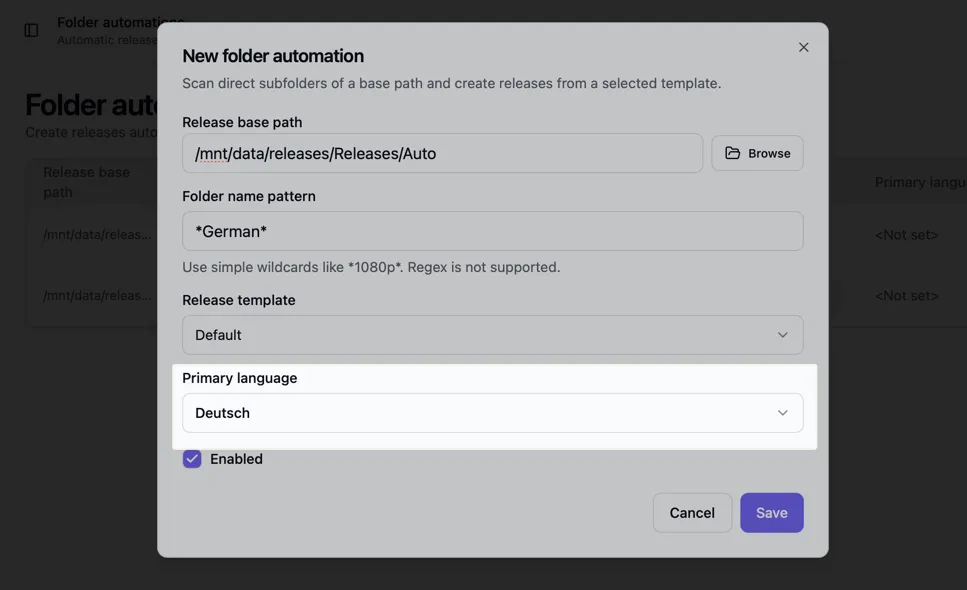The width and height of the screenshot is (967, 590).
Task: Click second row <Not set> language cell
Action: [907, 296]
